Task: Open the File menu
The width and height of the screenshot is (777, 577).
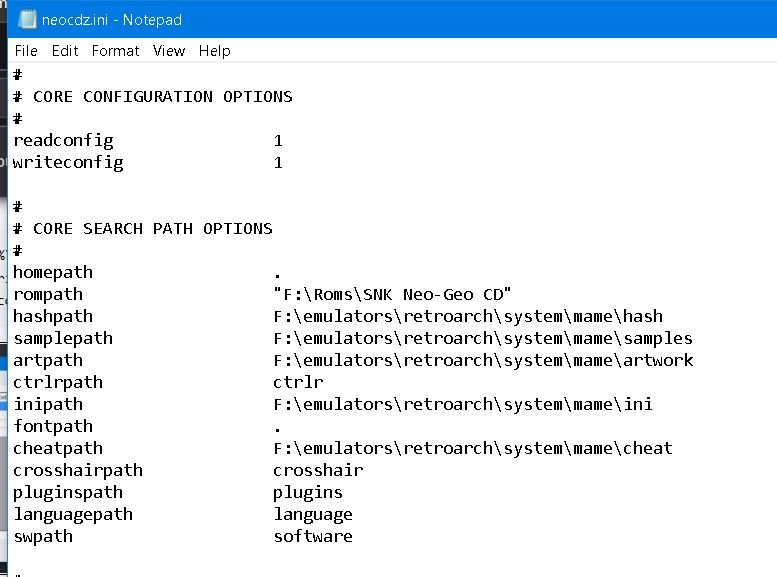Action: pyautogui.click(x=26, y=51)
